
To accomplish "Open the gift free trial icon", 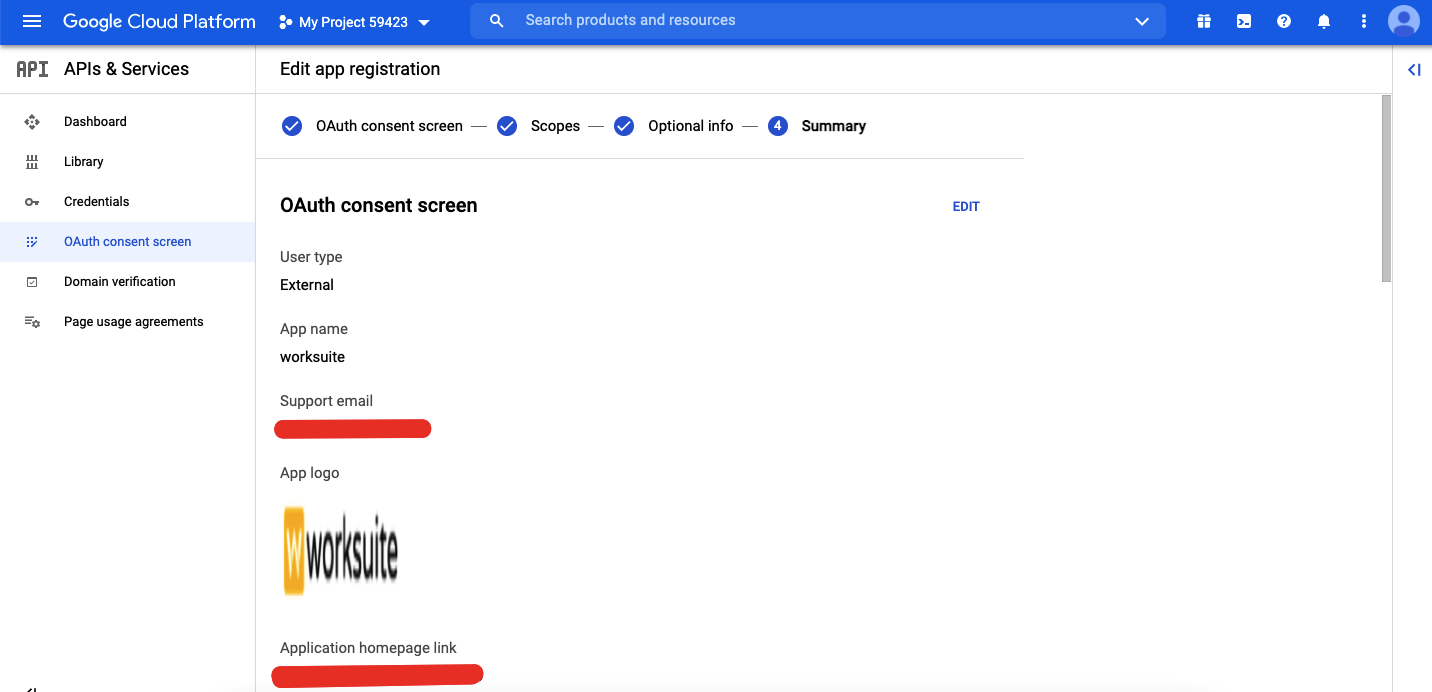I will [1204, 21].
